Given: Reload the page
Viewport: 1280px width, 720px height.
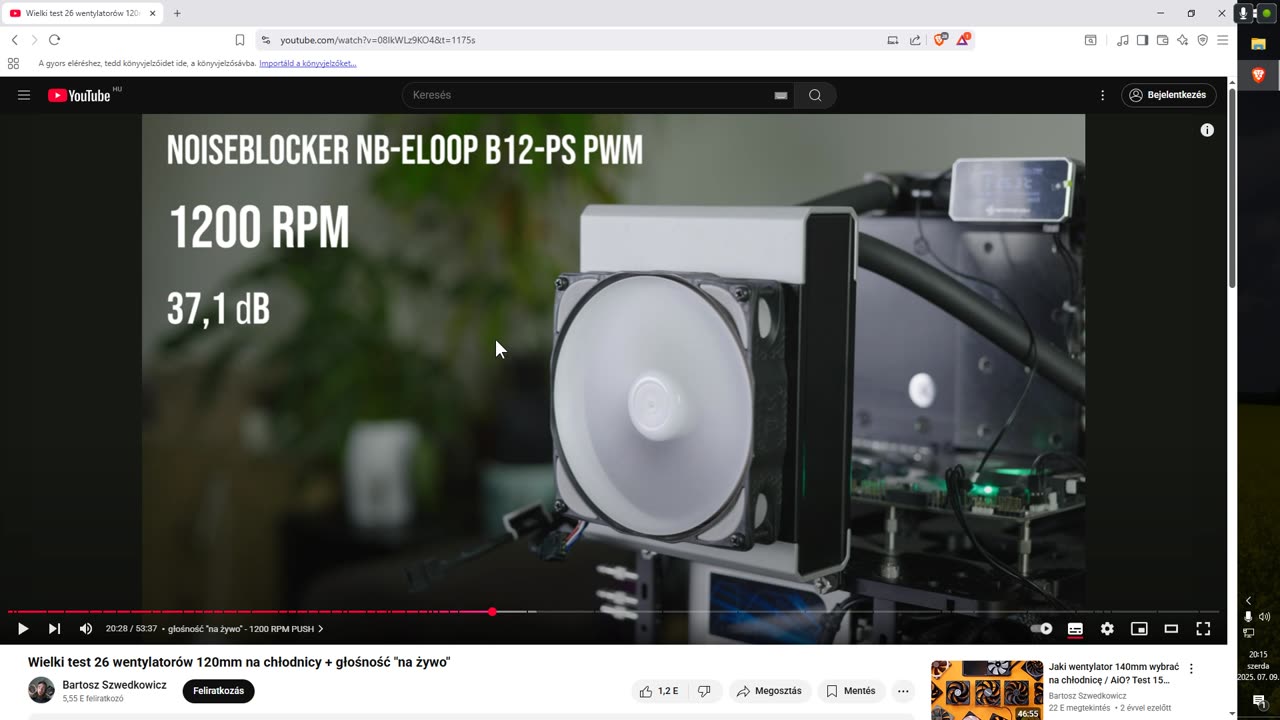Looking at the screenshot, I should click(54, 40).
